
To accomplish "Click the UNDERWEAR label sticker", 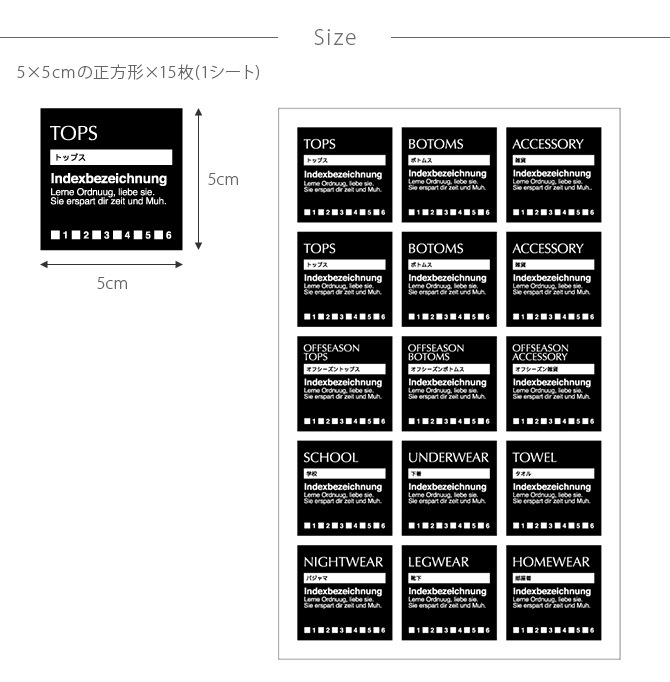I will point(449,488).
